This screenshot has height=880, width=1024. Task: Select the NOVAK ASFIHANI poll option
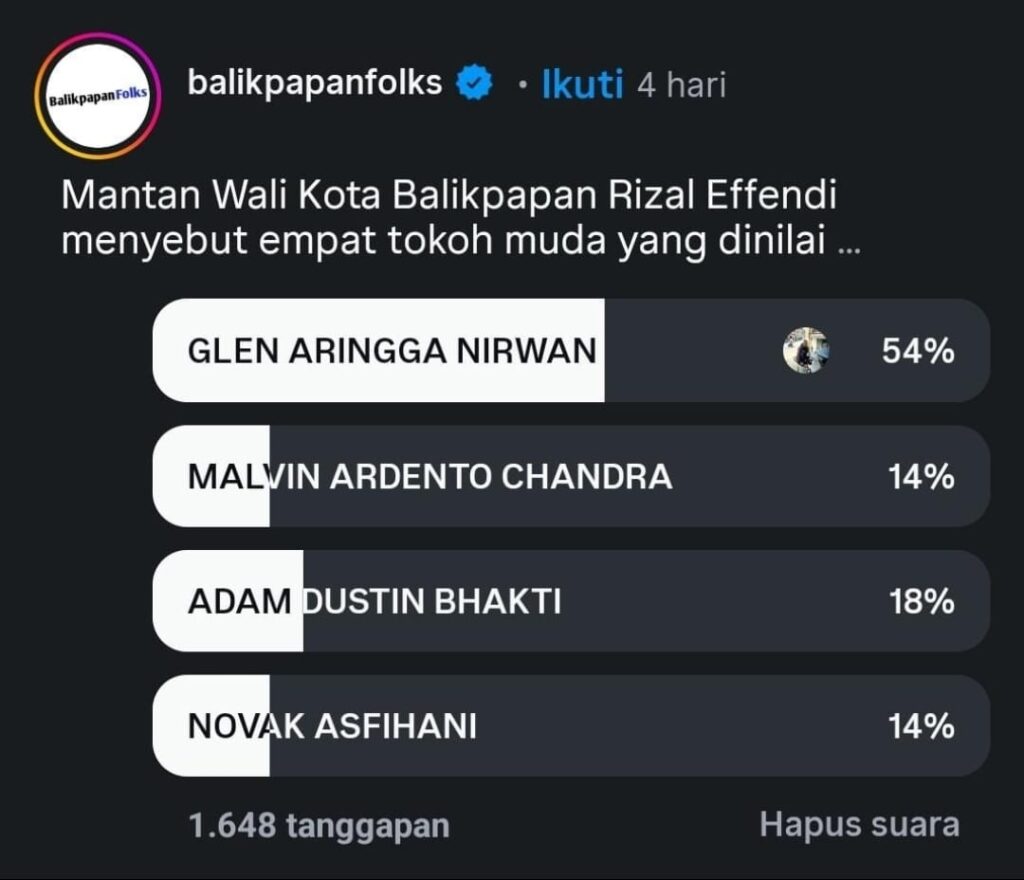click(x=571, y=725)
